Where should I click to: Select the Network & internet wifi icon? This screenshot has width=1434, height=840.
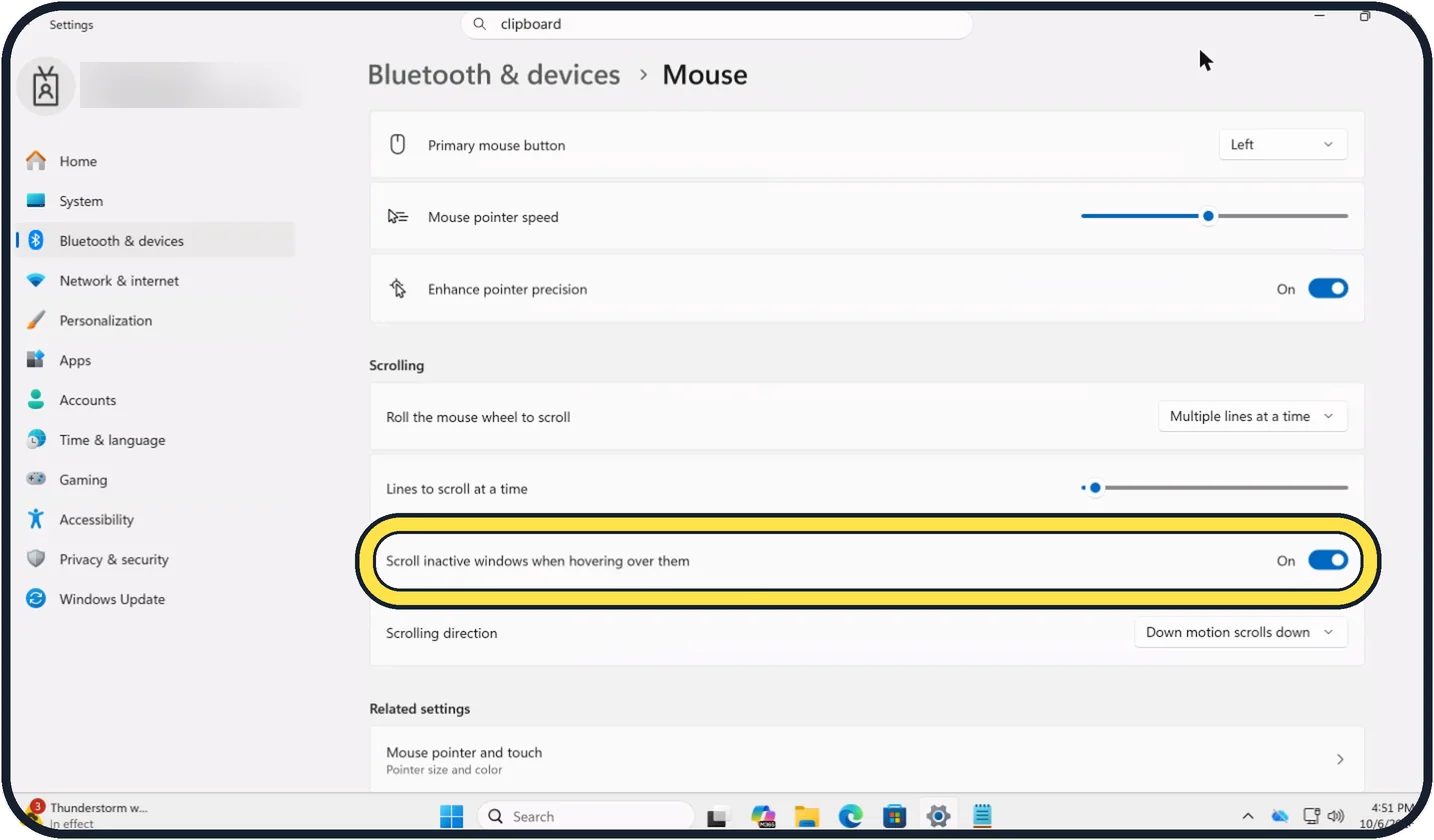coord(36,281)
